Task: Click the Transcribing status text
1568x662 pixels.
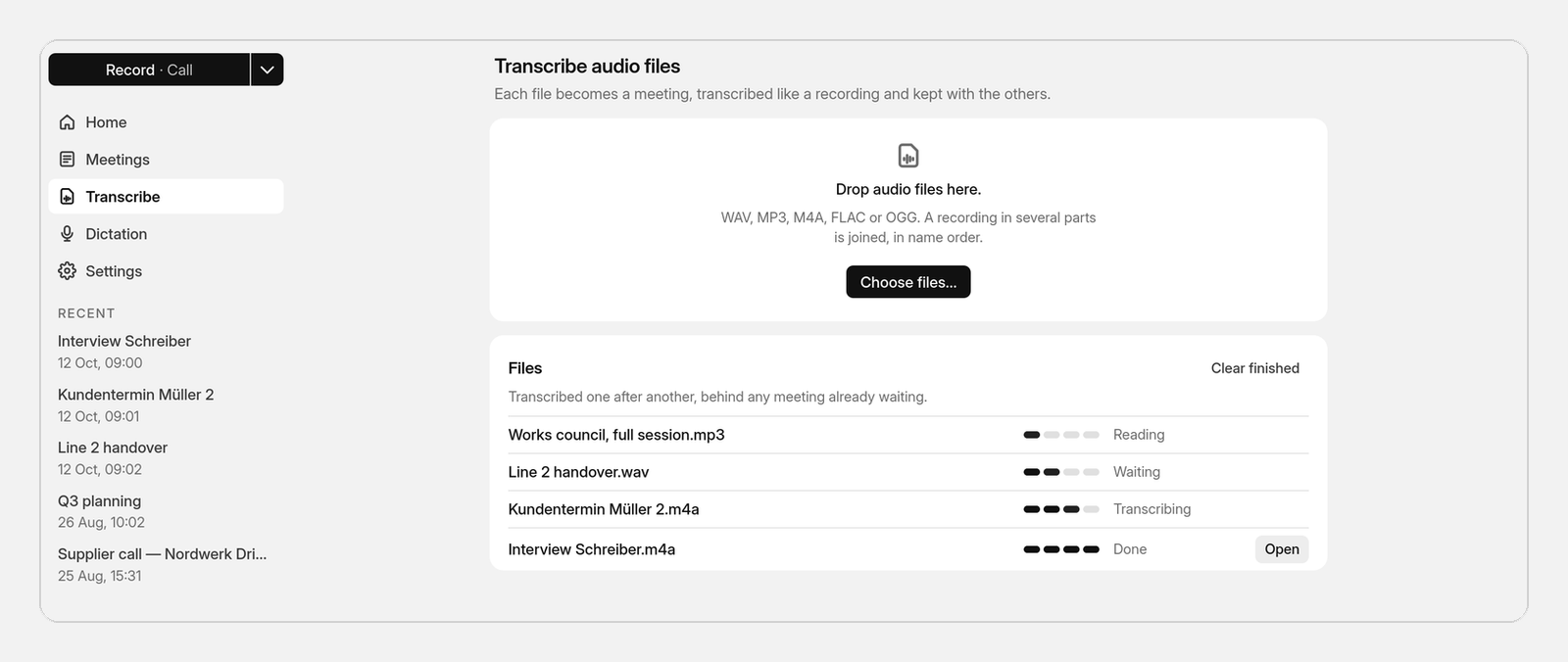Action: [1152, 509]
